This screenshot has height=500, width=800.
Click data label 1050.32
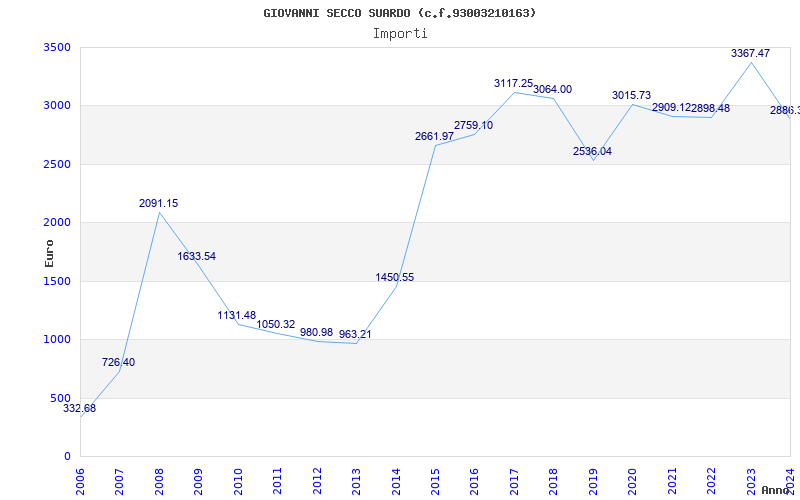(276, 324)
